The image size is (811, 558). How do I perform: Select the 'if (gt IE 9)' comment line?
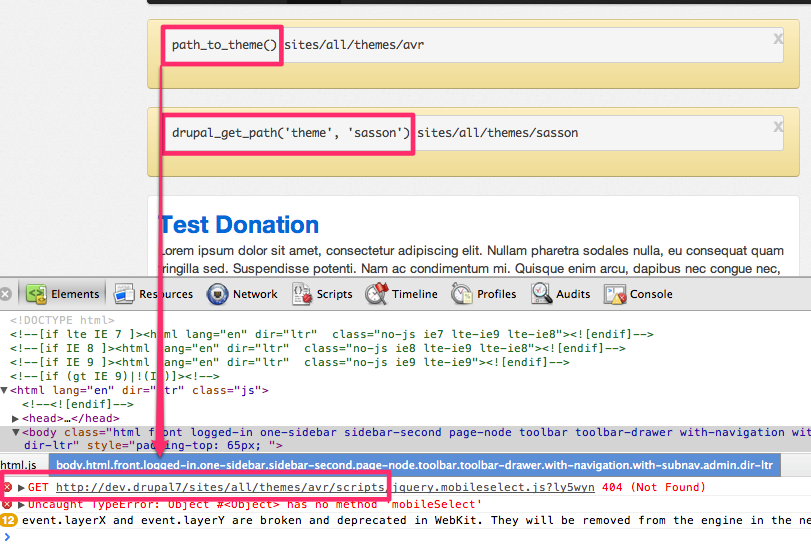114,376
